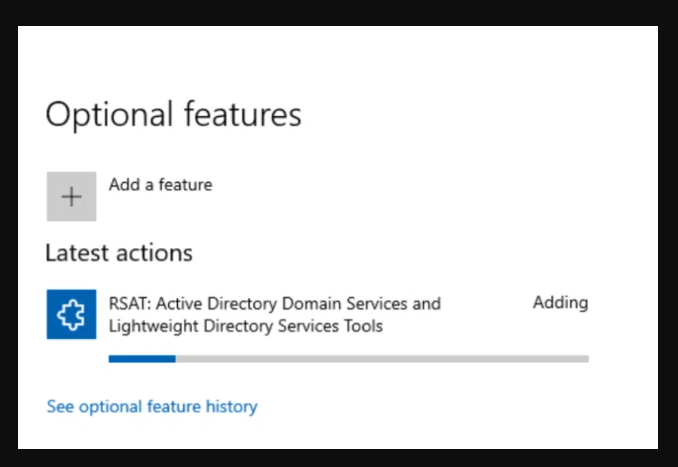
Task: Click the 'Optional features' page heading
Action: 173,115
